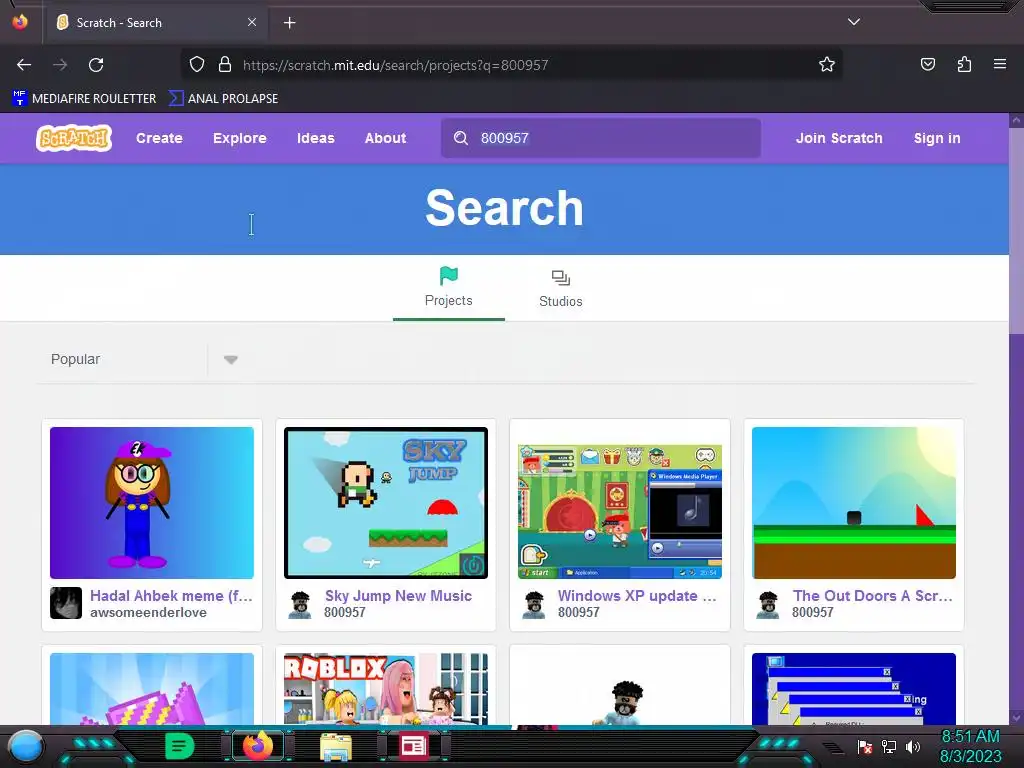
Task: Open the Hadal Ahbek meme thumbnail
Action: [152, 503]
